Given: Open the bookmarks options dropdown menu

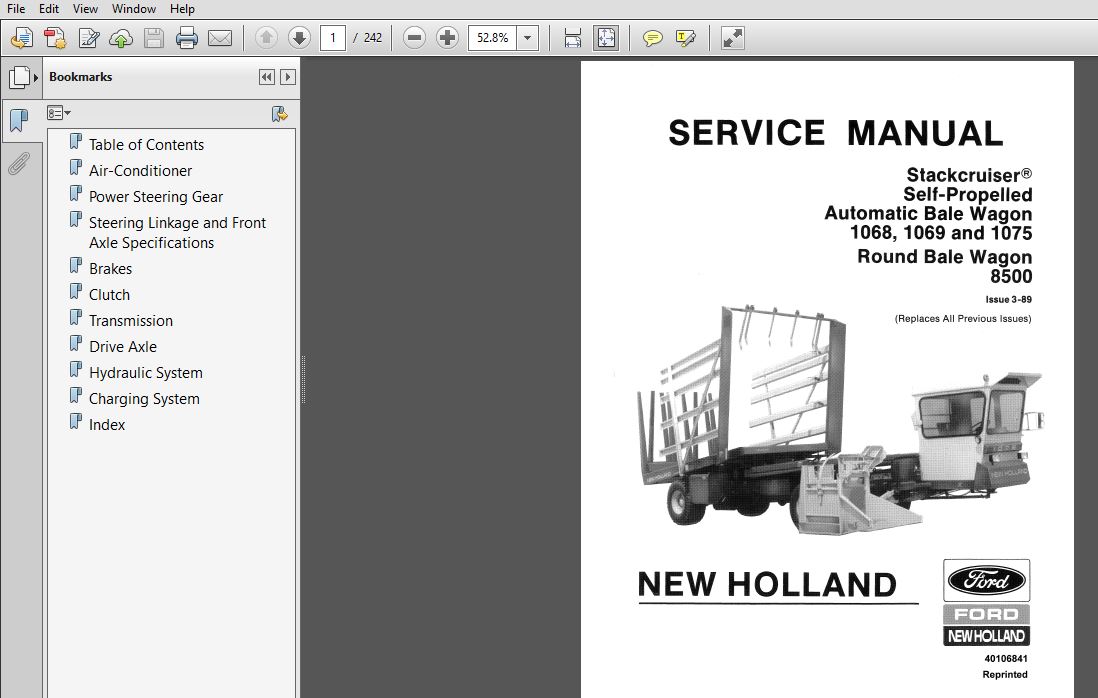Looking at the screenshot, I should click(59, 113).
